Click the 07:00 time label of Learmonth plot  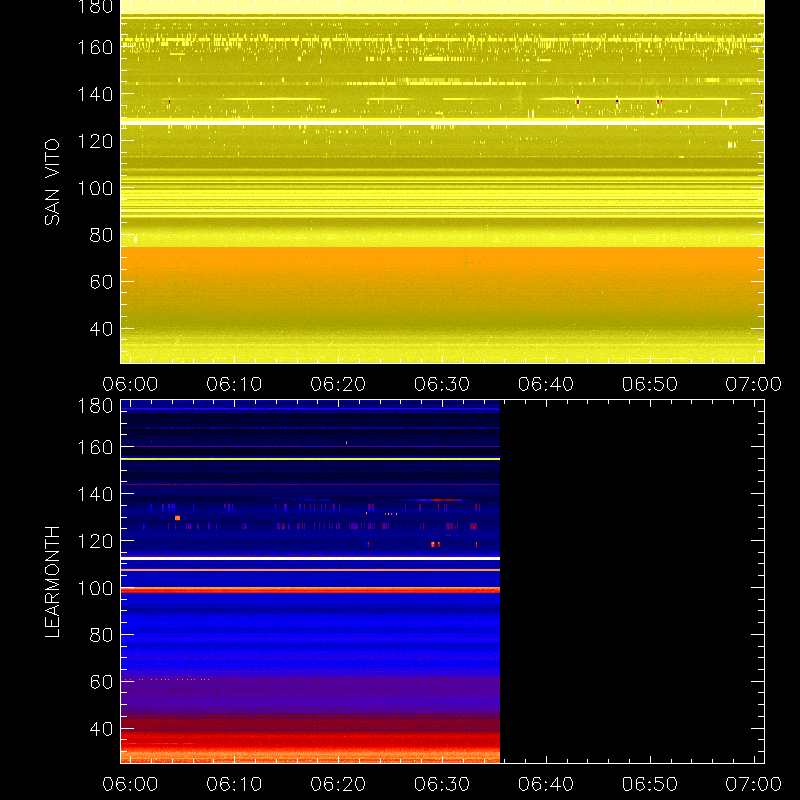754,784
